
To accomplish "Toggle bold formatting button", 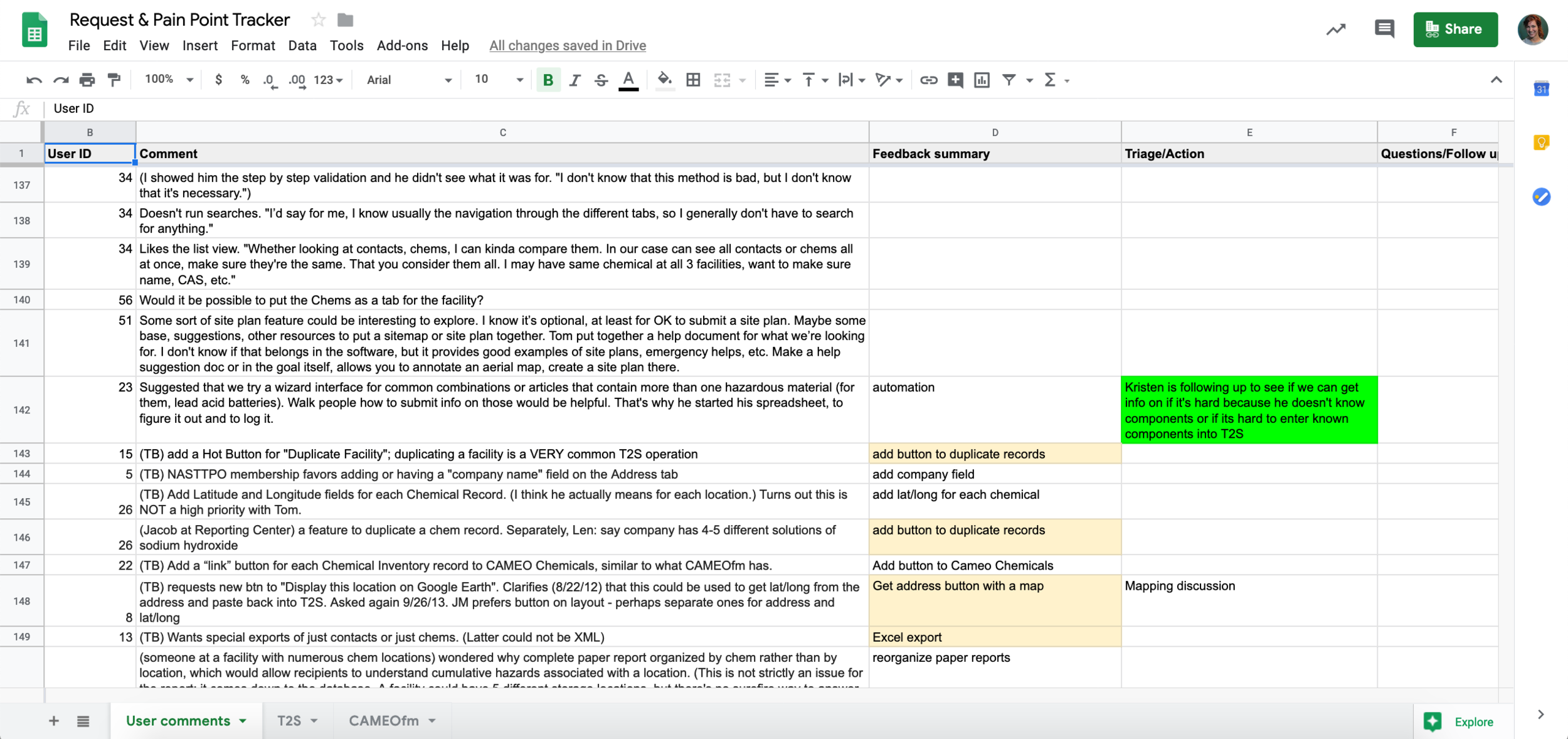I will (x=548, y=80).
